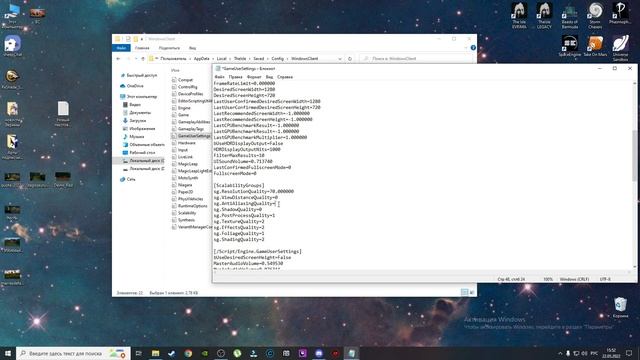Select Пользователи in the address breadcrumb
The height and width of the screenshot is (360, 640).
click(x=173, y=59)
